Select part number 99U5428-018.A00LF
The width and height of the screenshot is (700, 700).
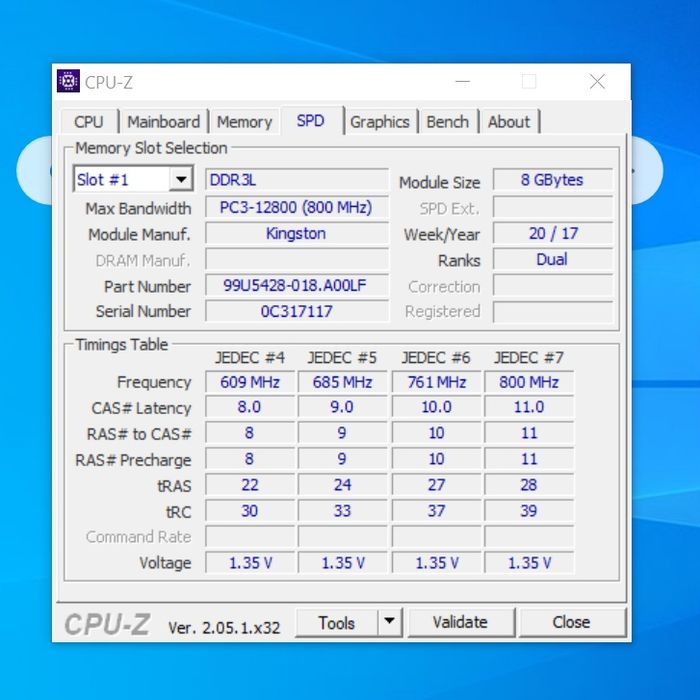[297, 285]
